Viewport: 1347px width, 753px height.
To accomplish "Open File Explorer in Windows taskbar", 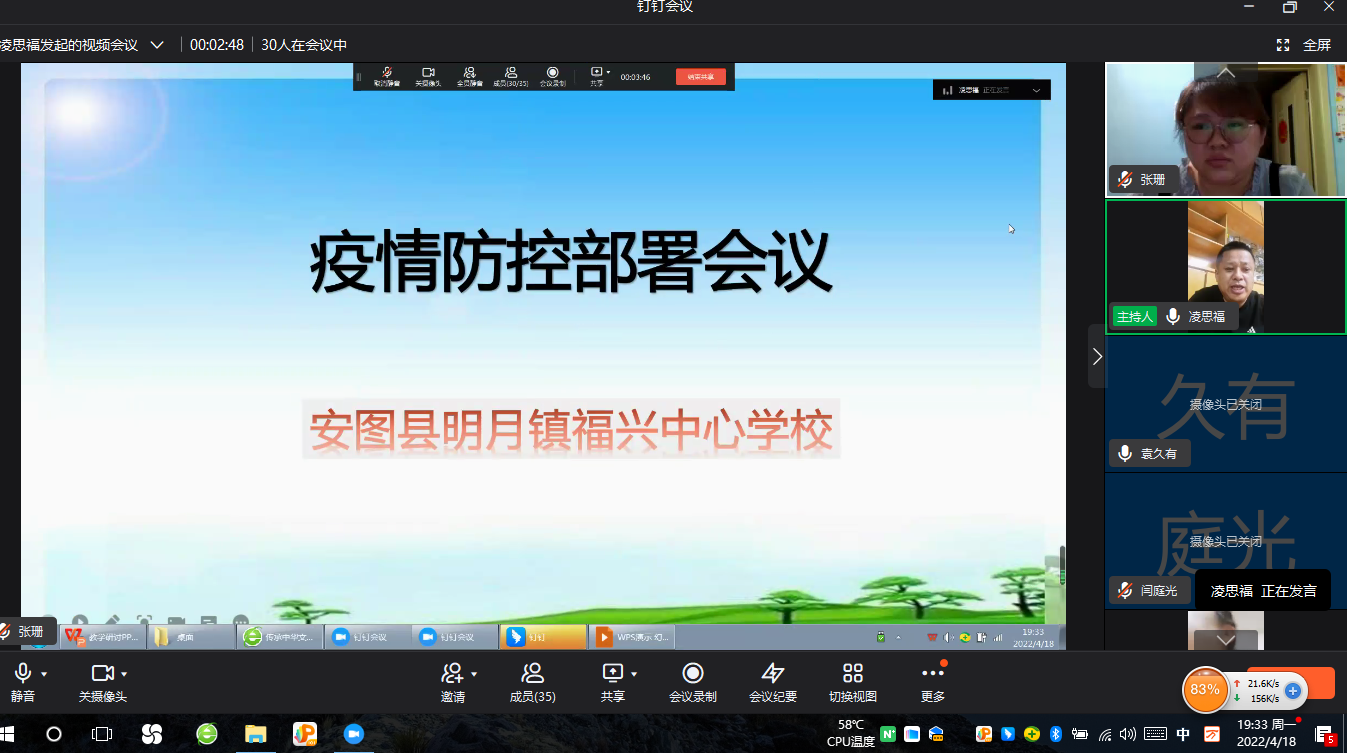I will pyautogui.click(x=256, y=734).
